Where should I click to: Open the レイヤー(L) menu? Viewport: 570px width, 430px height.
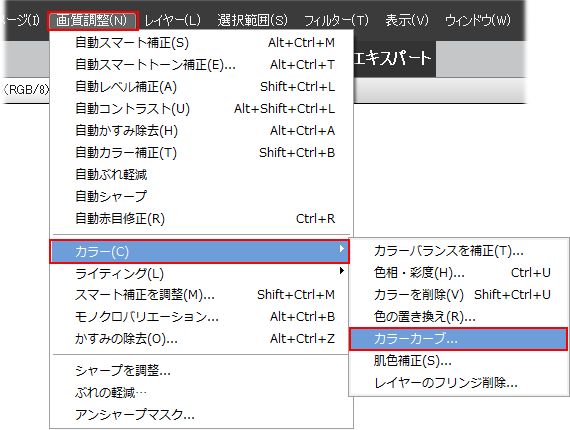coord(173,20)
